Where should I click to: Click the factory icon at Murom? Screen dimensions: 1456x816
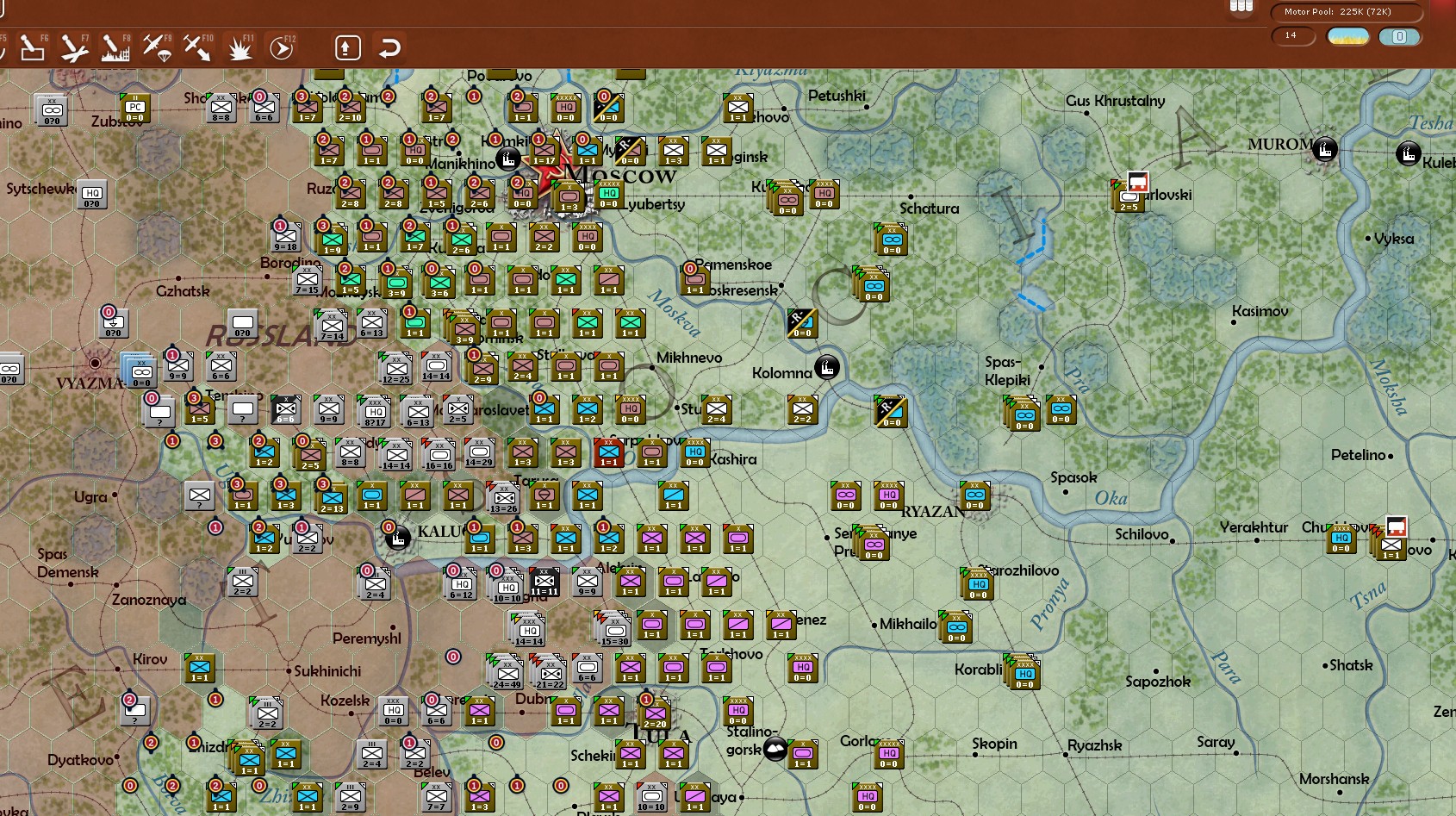(1325, 151)
